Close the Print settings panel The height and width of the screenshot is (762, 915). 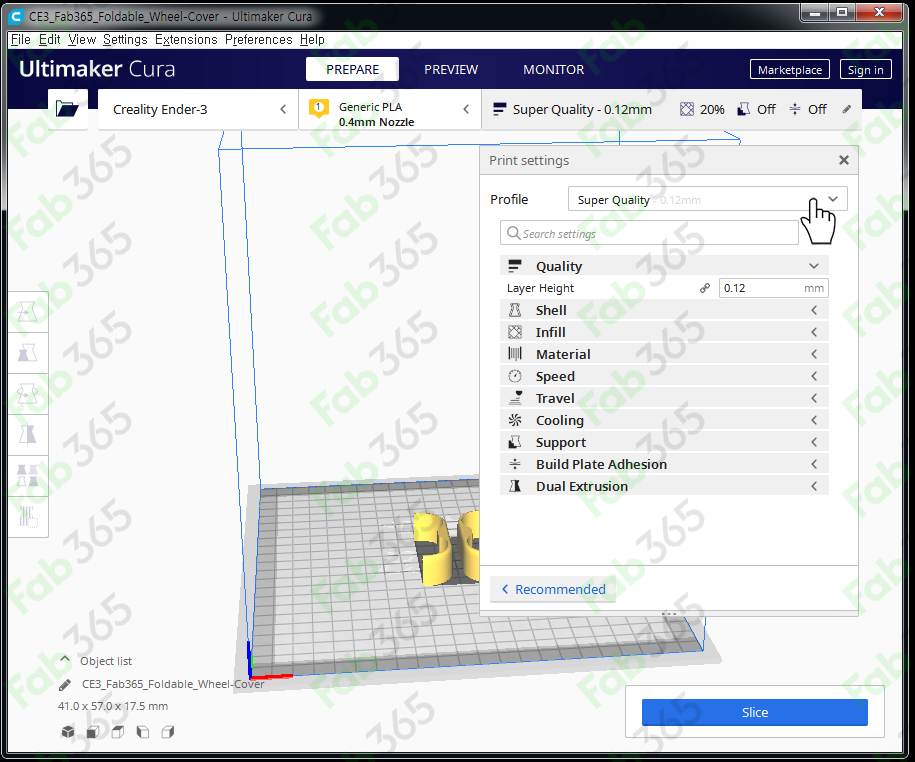[x=844, y=160]
